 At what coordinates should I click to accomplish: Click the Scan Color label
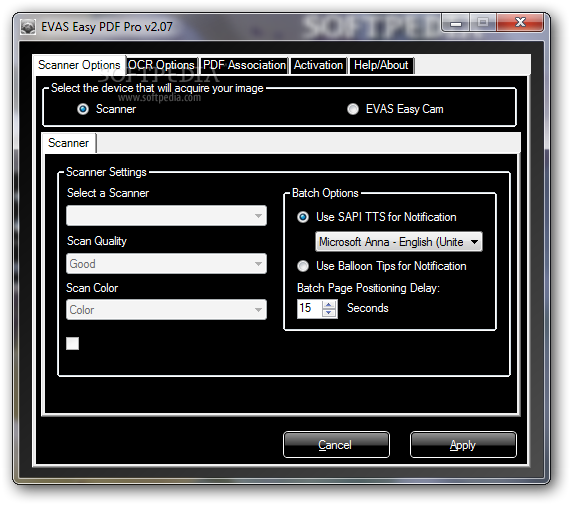tap(92, 288)
